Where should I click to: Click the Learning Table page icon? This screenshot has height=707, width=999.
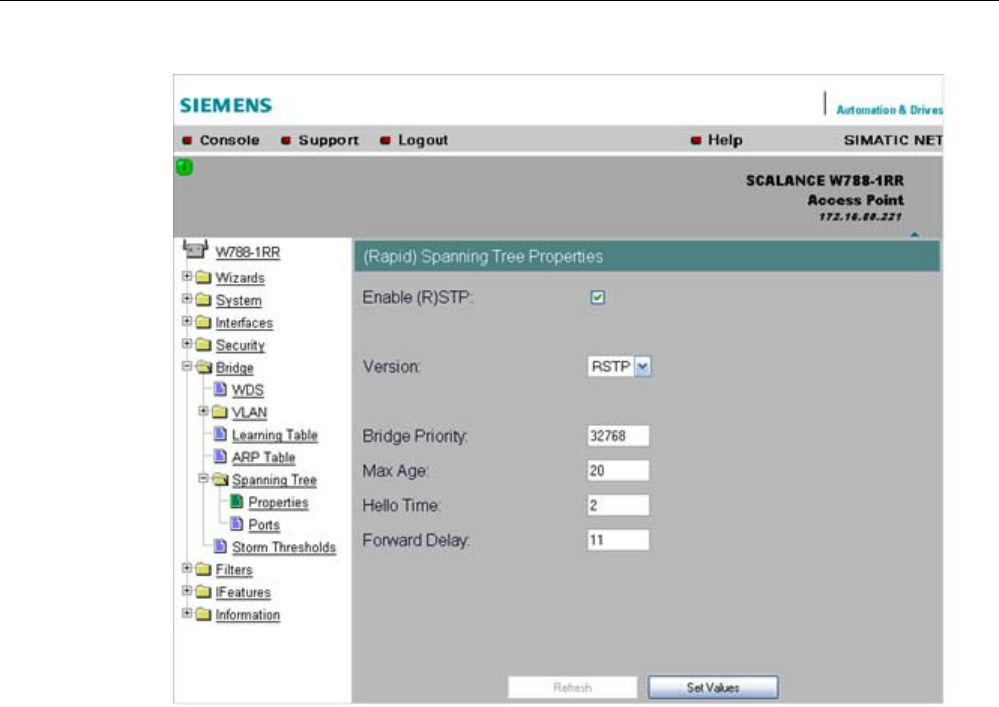pos(220,434)
